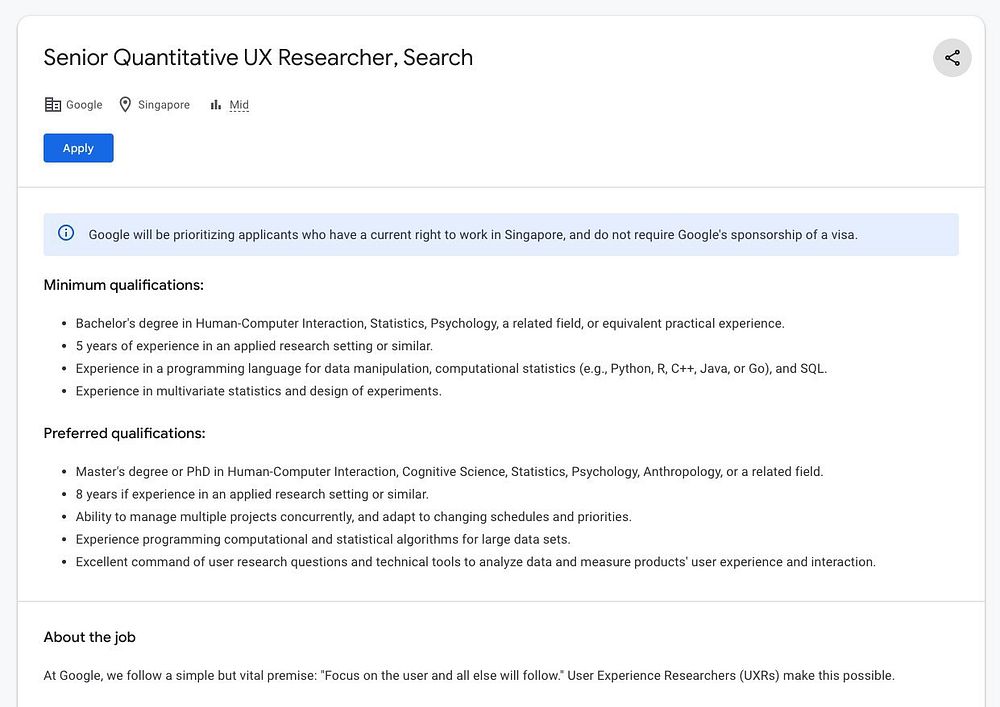Click the "5 years of experience" bullet
Viewport: 1000px width, 707px height.
pyautogui.click(x=254, y=346)
